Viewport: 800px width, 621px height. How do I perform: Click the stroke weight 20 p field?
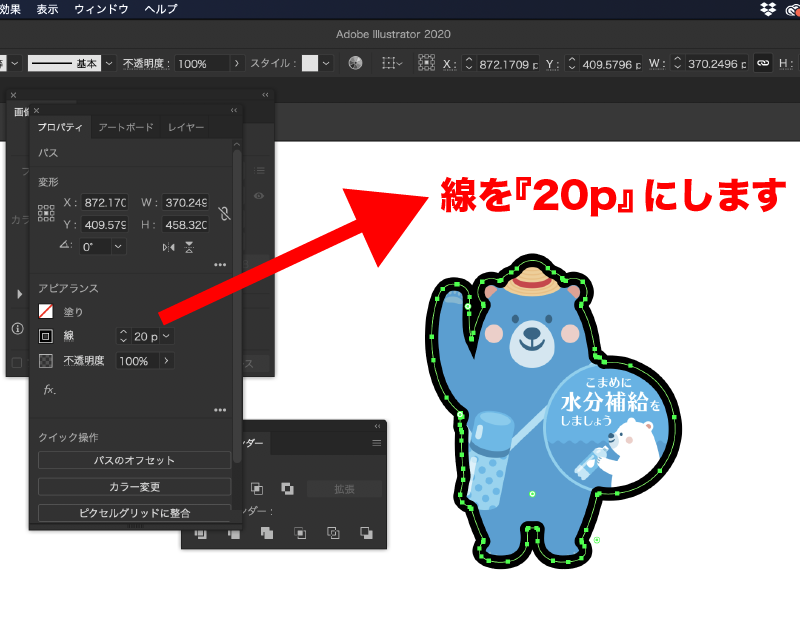pyautogui.click(x=145, y=336)
